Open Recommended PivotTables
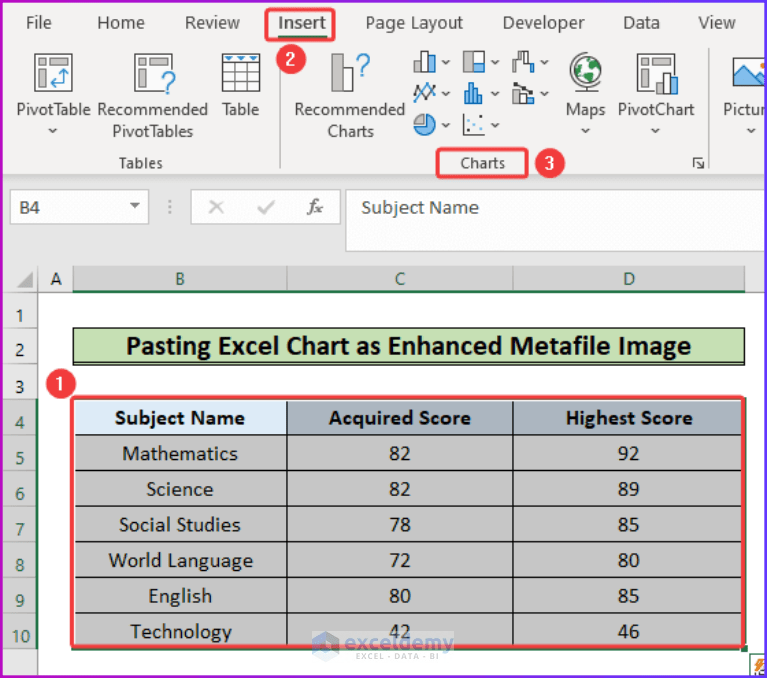This screenshot has width=767, height=678. pyautogui.click(x=153, y=95)
